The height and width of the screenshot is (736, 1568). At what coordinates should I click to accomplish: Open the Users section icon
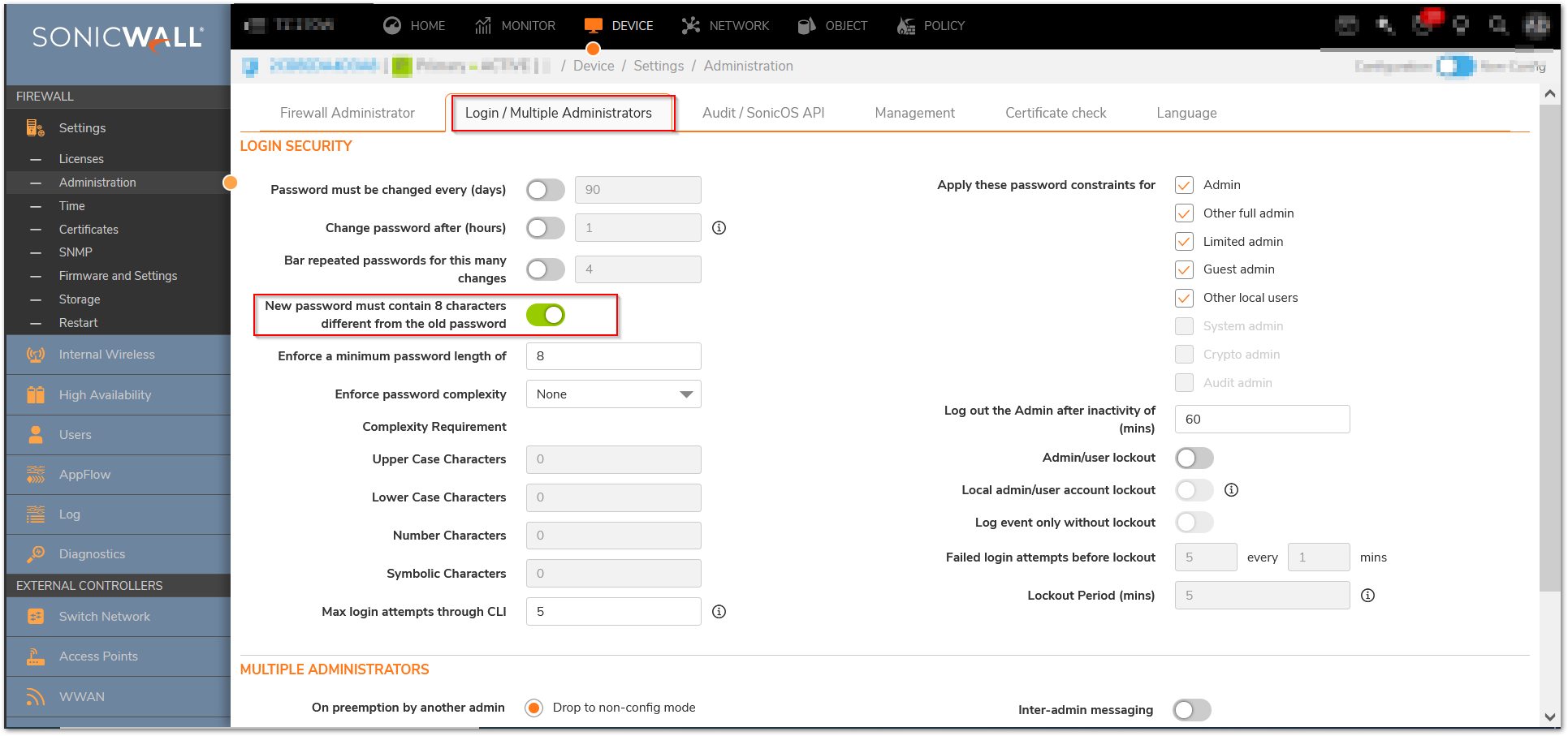(x=35, y=434)
